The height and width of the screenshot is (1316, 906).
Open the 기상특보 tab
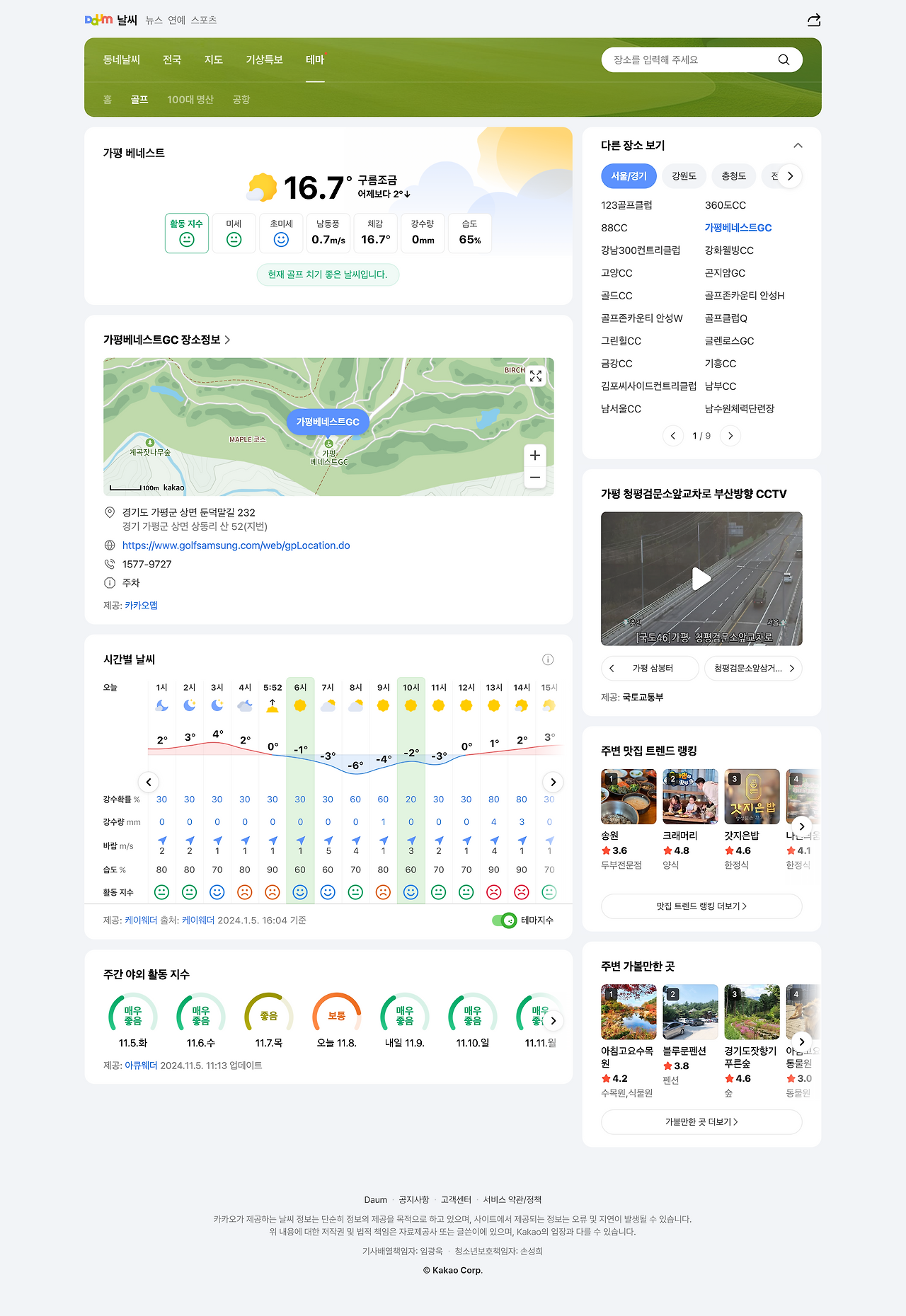[264, 59]
